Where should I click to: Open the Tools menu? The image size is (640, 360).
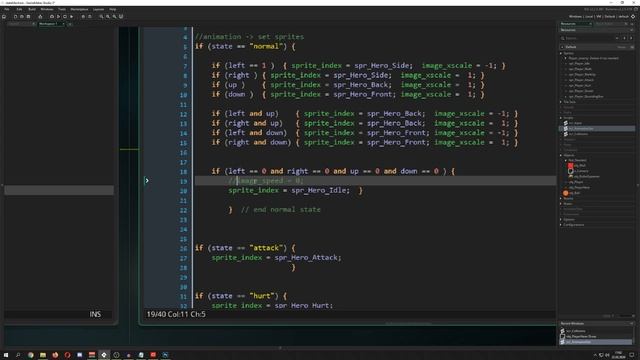62,9
